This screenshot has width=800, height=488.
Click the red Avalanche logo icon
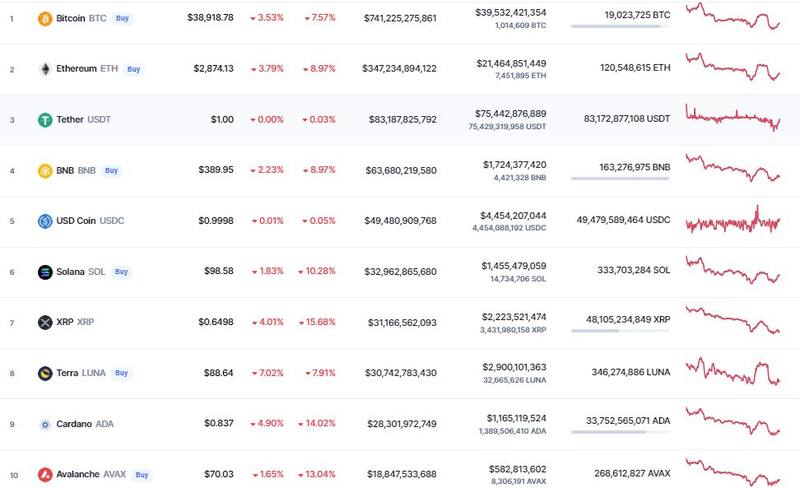[x=44, y=475]
